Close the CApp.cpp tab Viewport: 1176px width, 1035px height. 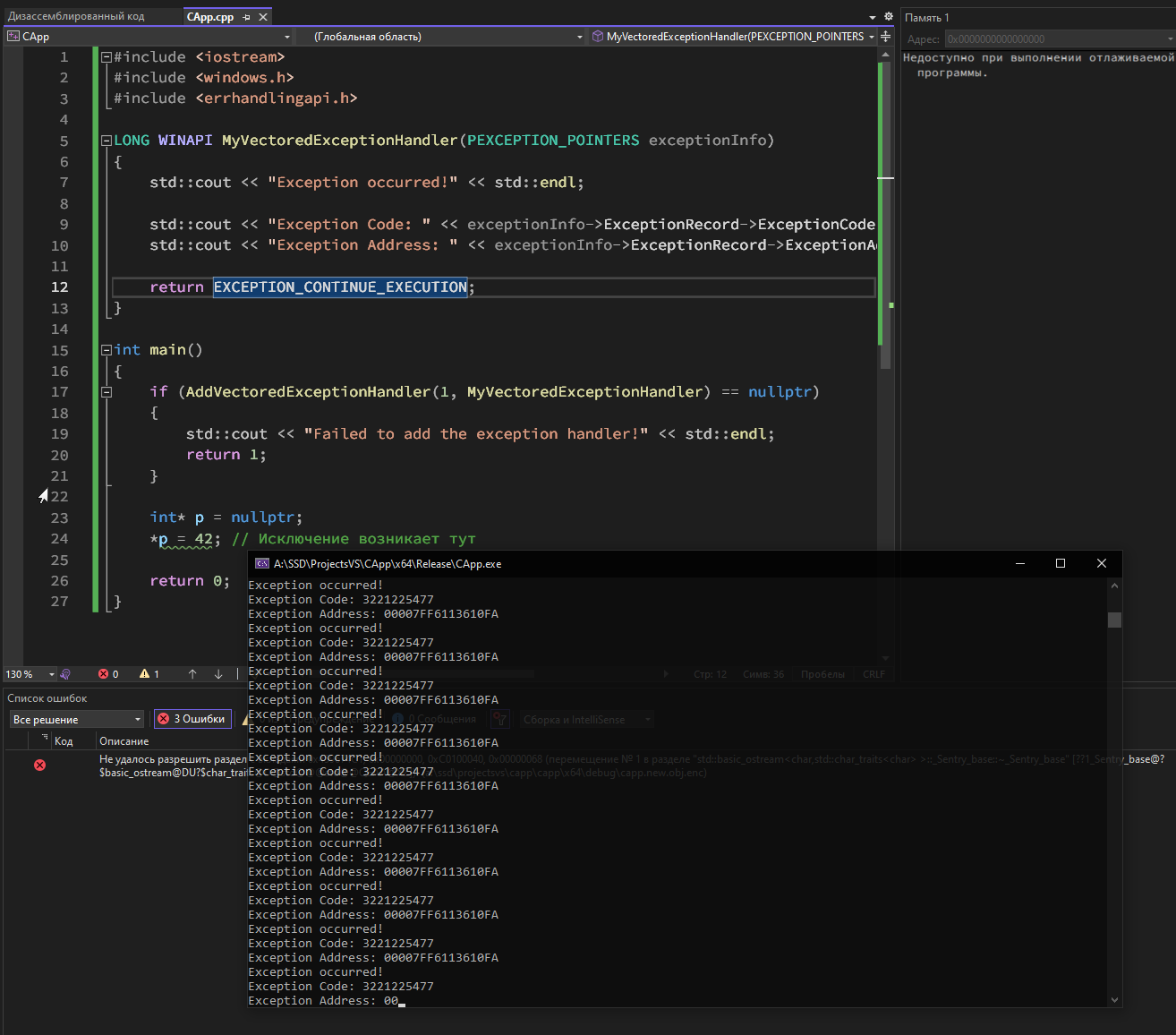click(x=263, y=17)
